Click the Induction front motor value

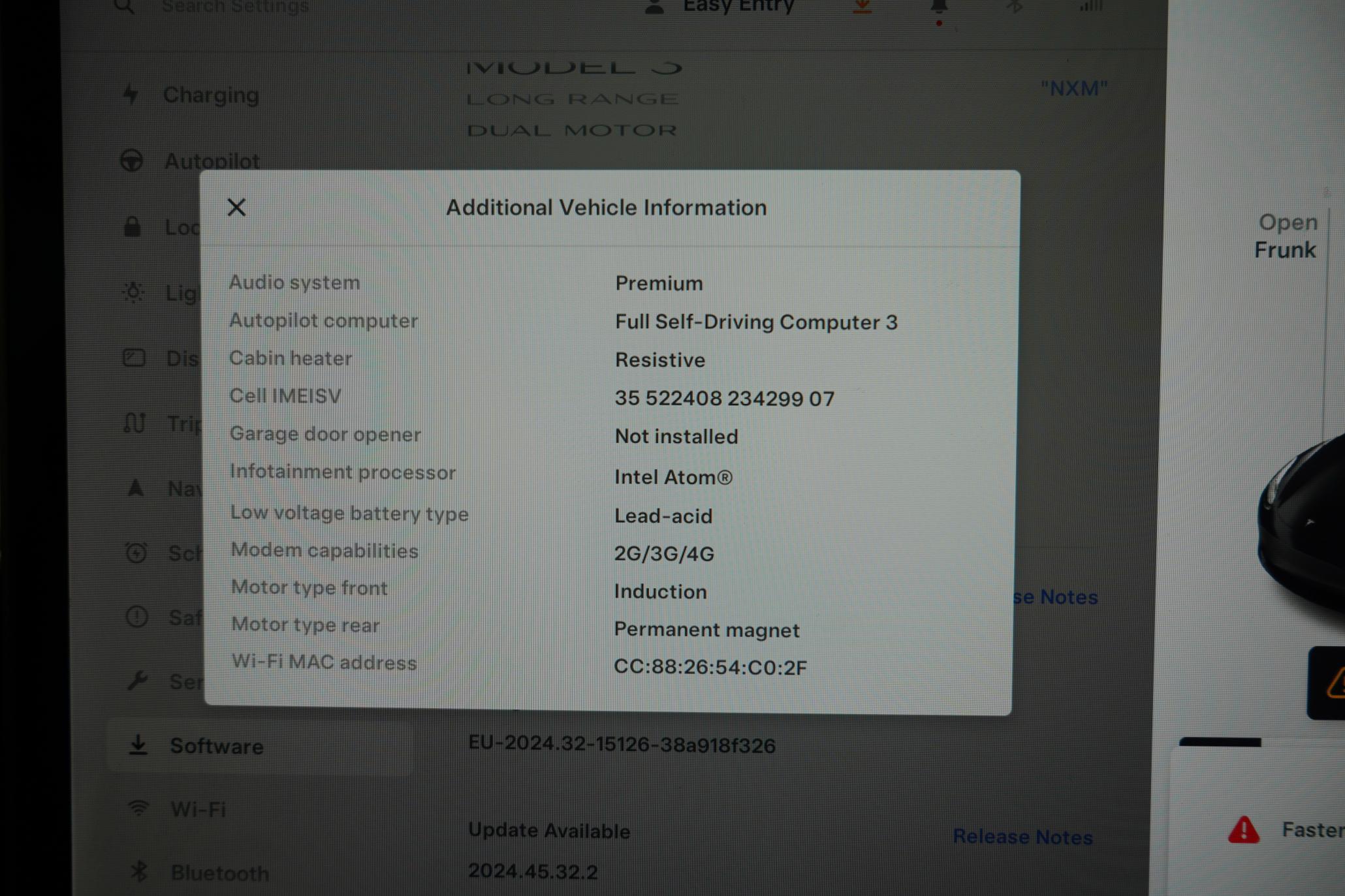coord(660,591)
